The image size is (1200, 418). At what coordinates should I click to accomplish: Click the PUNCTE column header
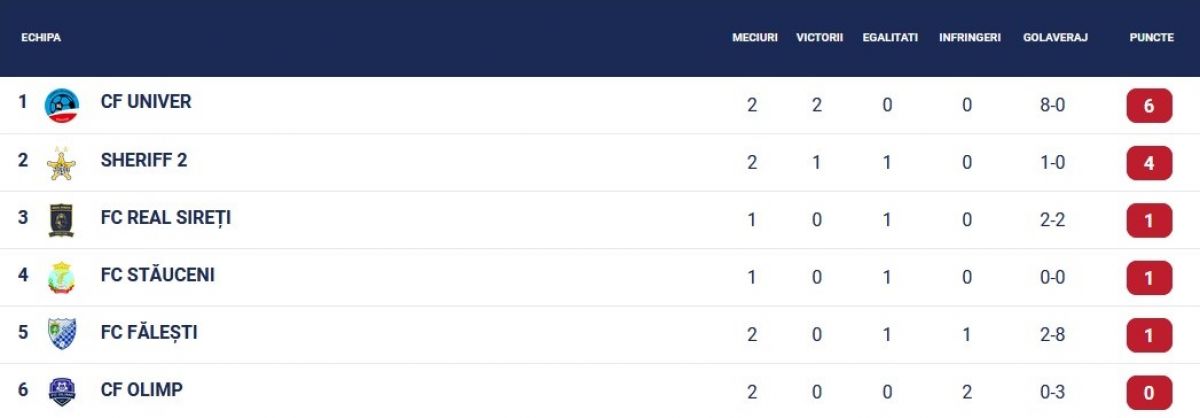coord(1152,37)
